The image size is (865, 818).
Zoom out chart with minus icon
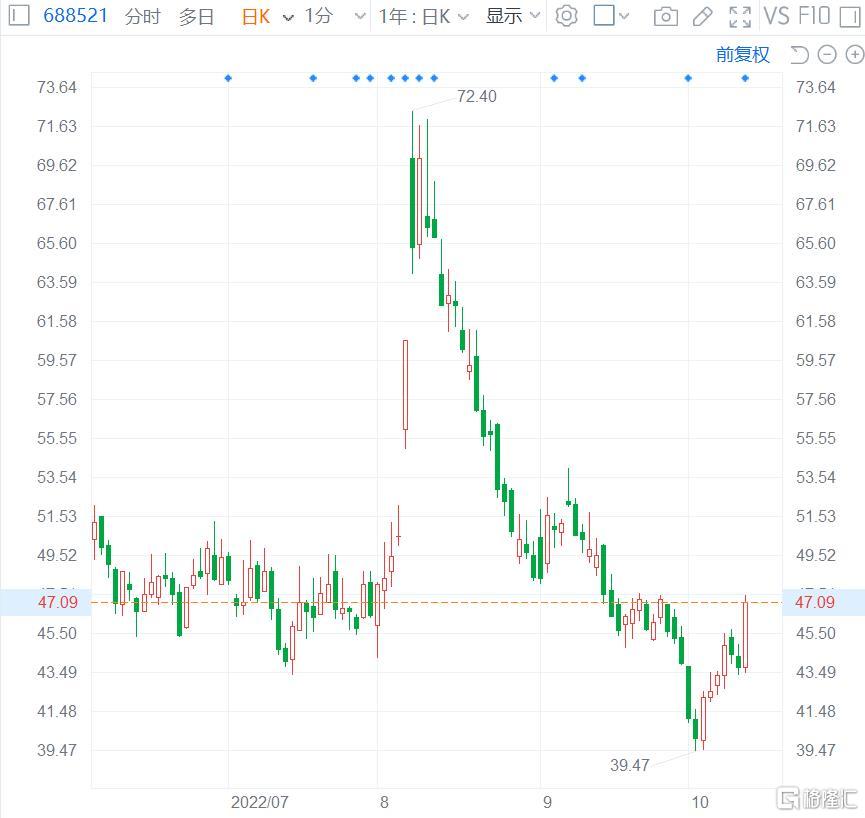click(827, 55)
